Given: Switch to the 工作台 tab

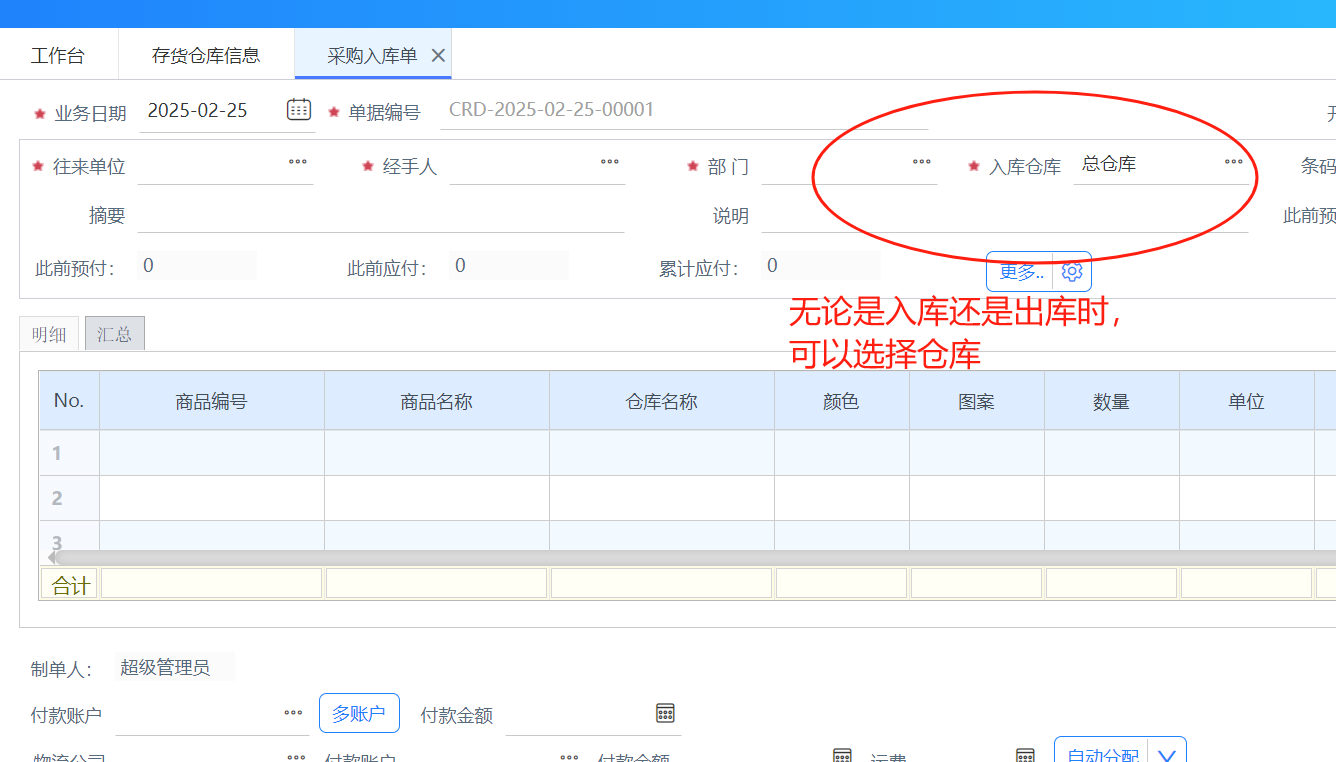Looking at the screenshot, I should tap(58, 56).
